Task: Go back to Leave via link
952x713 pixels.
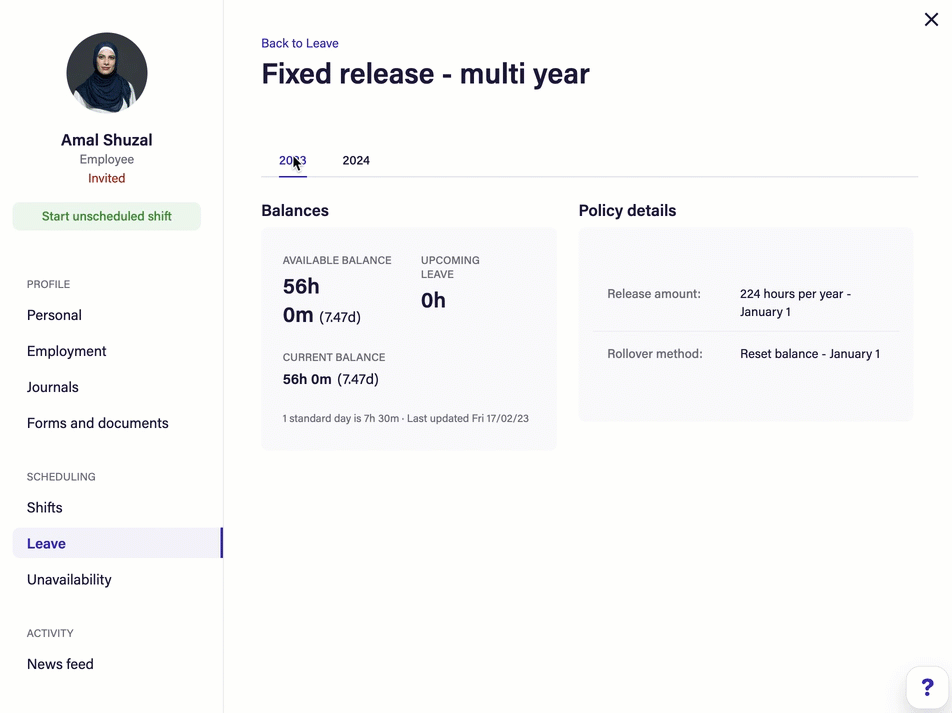Action: (300, 43)
